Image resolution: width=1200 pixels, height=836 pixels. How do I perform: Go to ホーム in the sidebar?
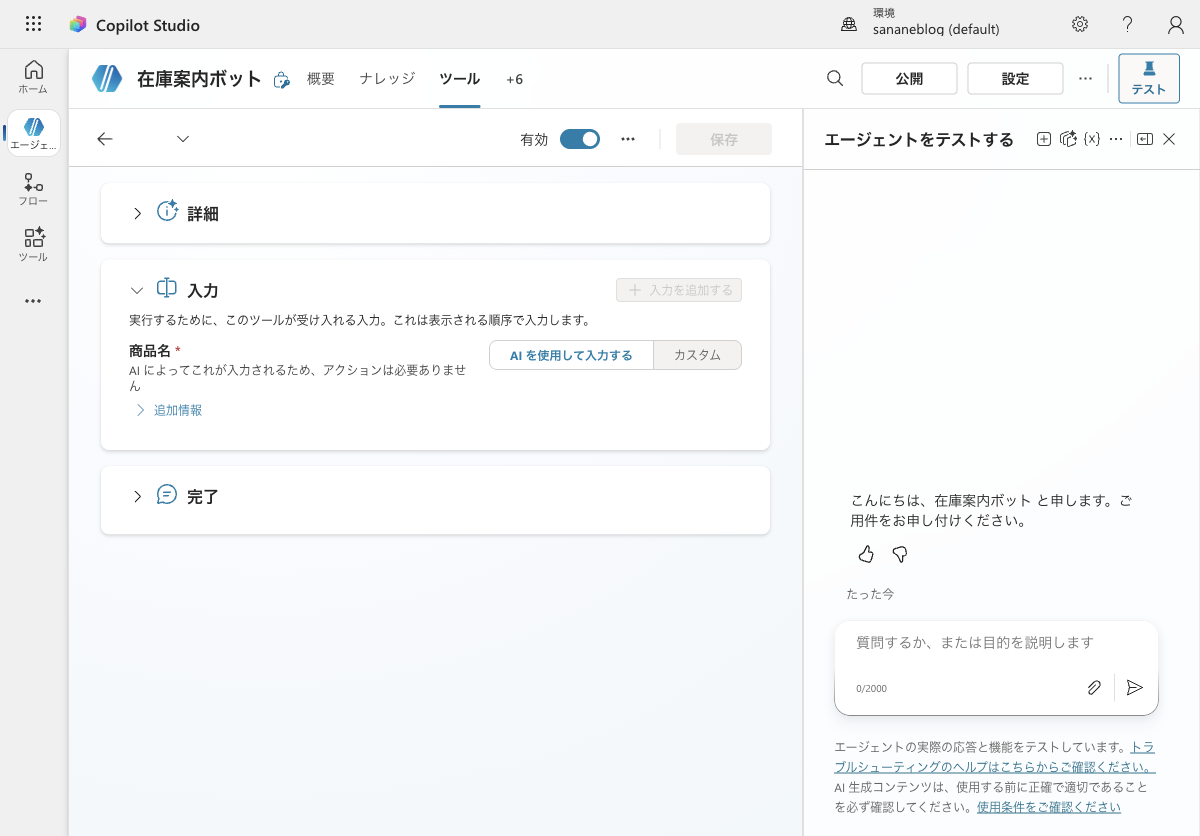(33, 77)
